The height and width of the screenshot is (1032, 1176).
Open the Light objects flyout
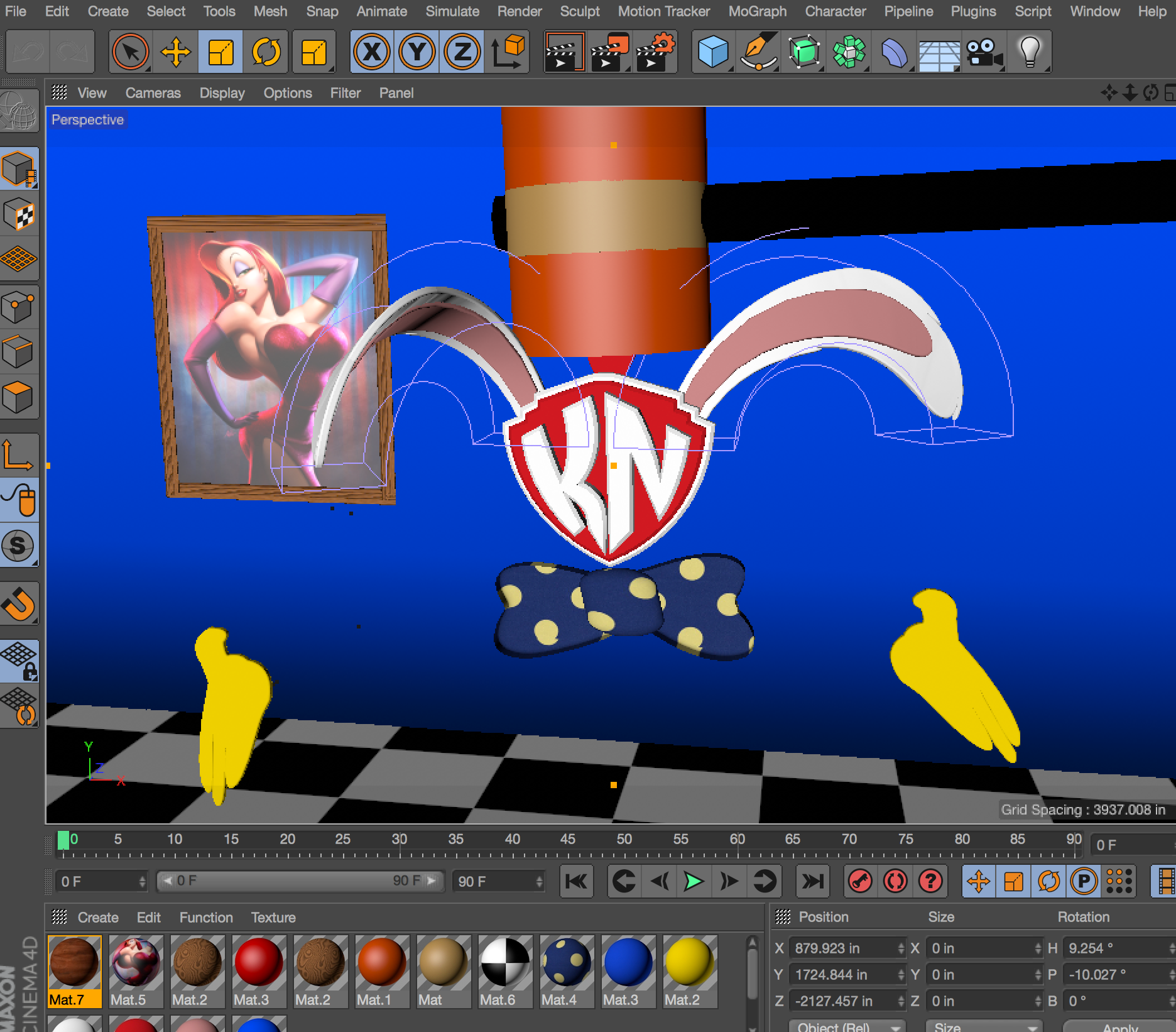[1030, 52]
